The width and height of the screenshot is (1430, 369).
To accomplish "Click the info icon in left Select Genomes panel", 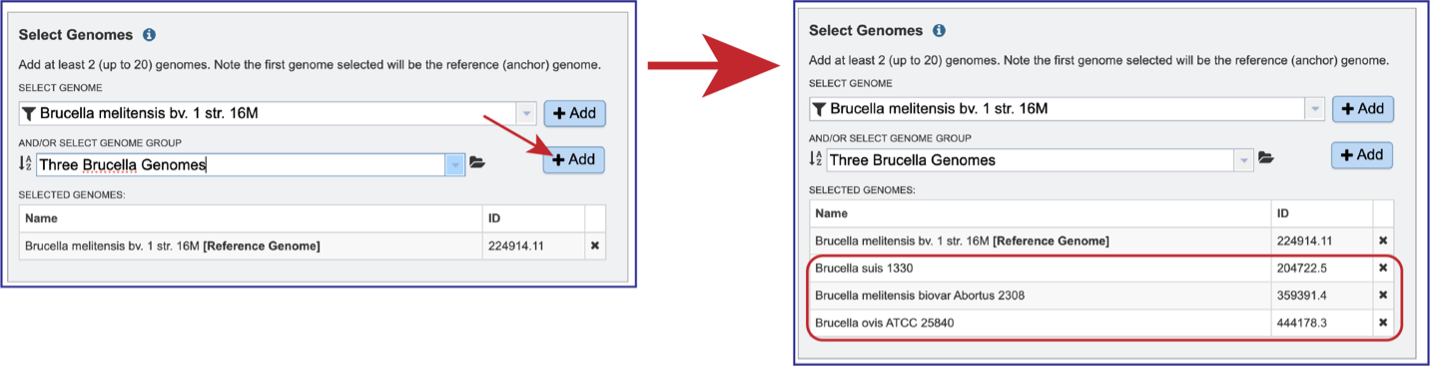I will coord(149,35).
